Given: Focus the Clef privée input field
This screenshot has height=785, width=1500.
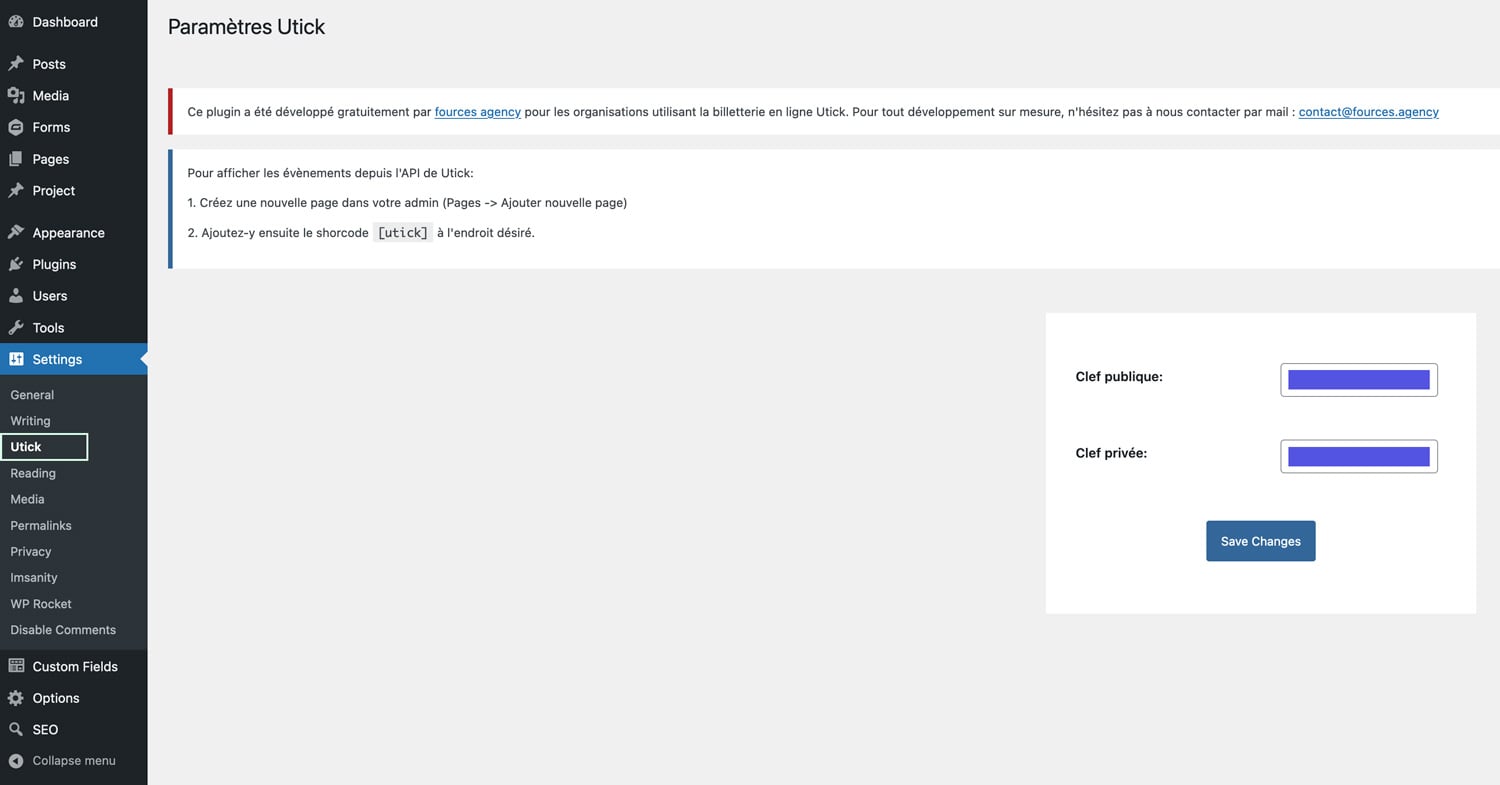Looking at the screenshot, I should coord(1359,456).
